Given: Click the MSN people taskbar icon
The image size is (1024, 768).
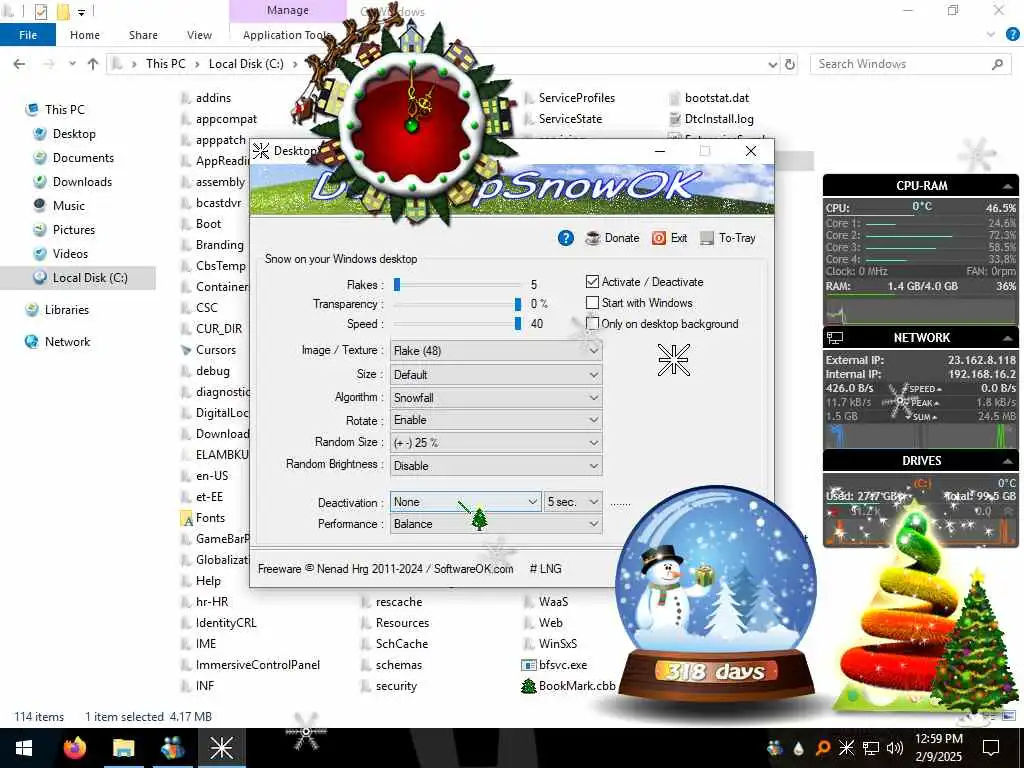Looking at the screenshot, I should pos(172,748).
